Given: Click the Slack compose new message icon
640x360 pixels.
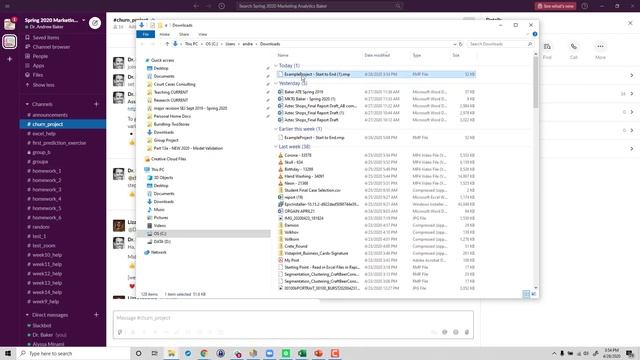Looking at the screenshot, I should (95, 23).
